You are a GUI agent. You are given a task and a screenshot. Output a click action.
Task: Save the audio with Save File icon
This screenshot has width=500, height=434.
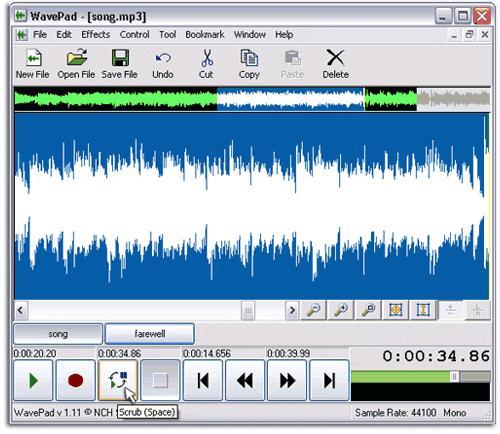(x=120, y=64)
